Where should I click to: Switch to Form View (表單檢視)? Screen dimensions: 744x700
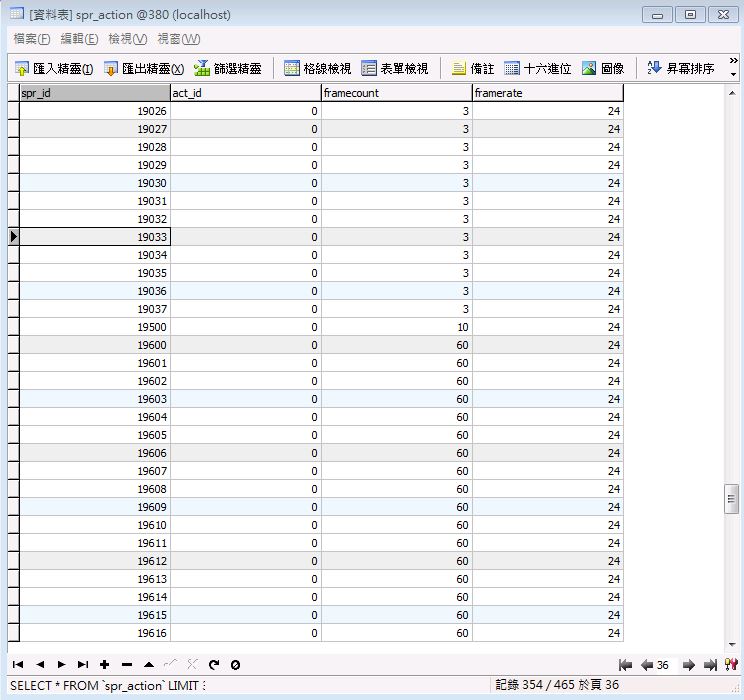pyautogui.click(x=395, y=69)
